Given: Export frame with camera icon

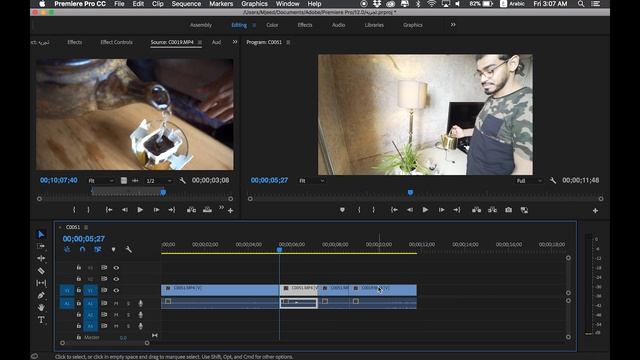Looking at the screenshot, I should point(508,210).
